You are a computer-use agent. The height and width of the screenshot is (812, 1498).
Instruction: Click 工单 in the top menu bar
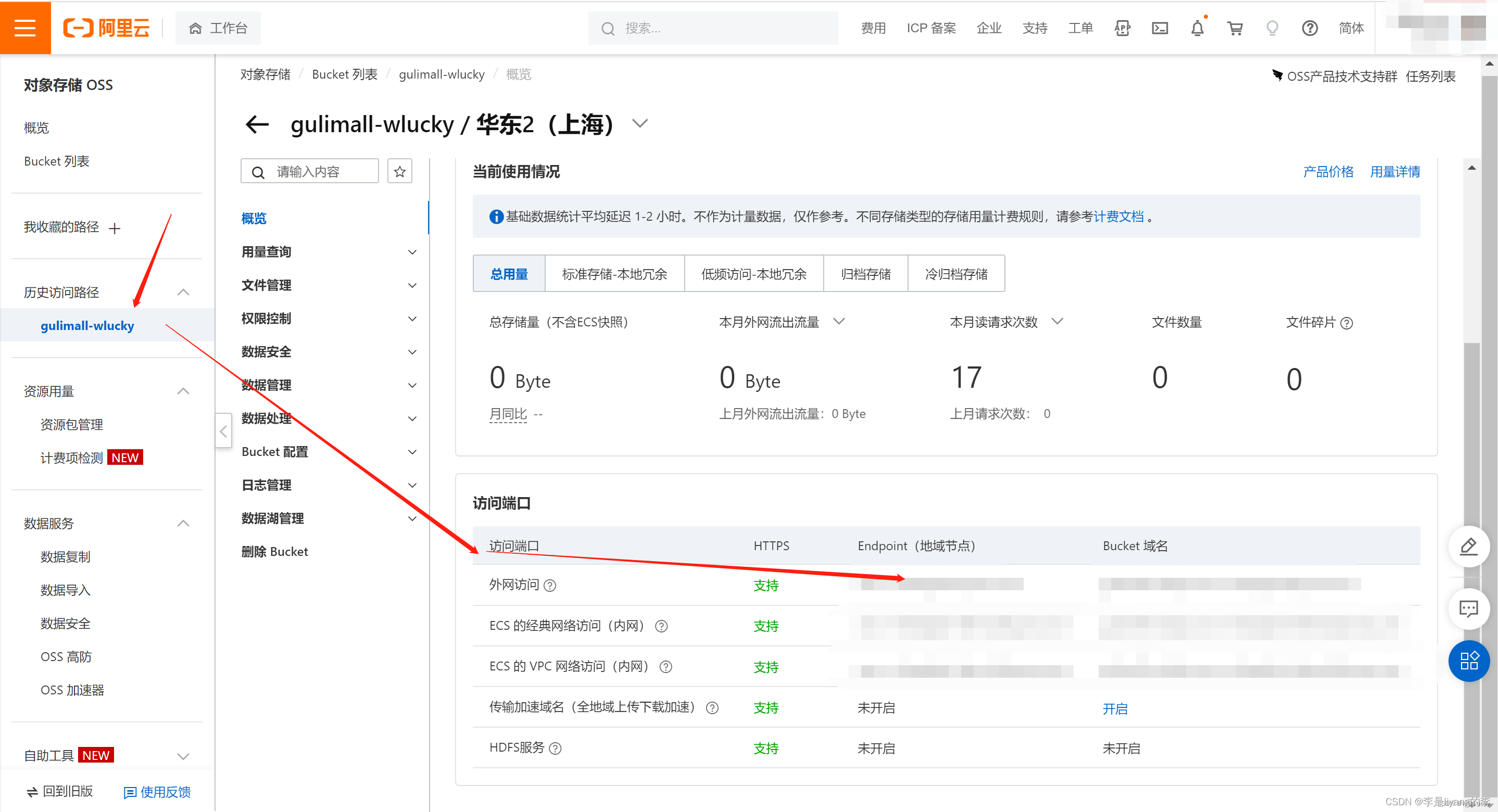click(x=1080, y=28)
